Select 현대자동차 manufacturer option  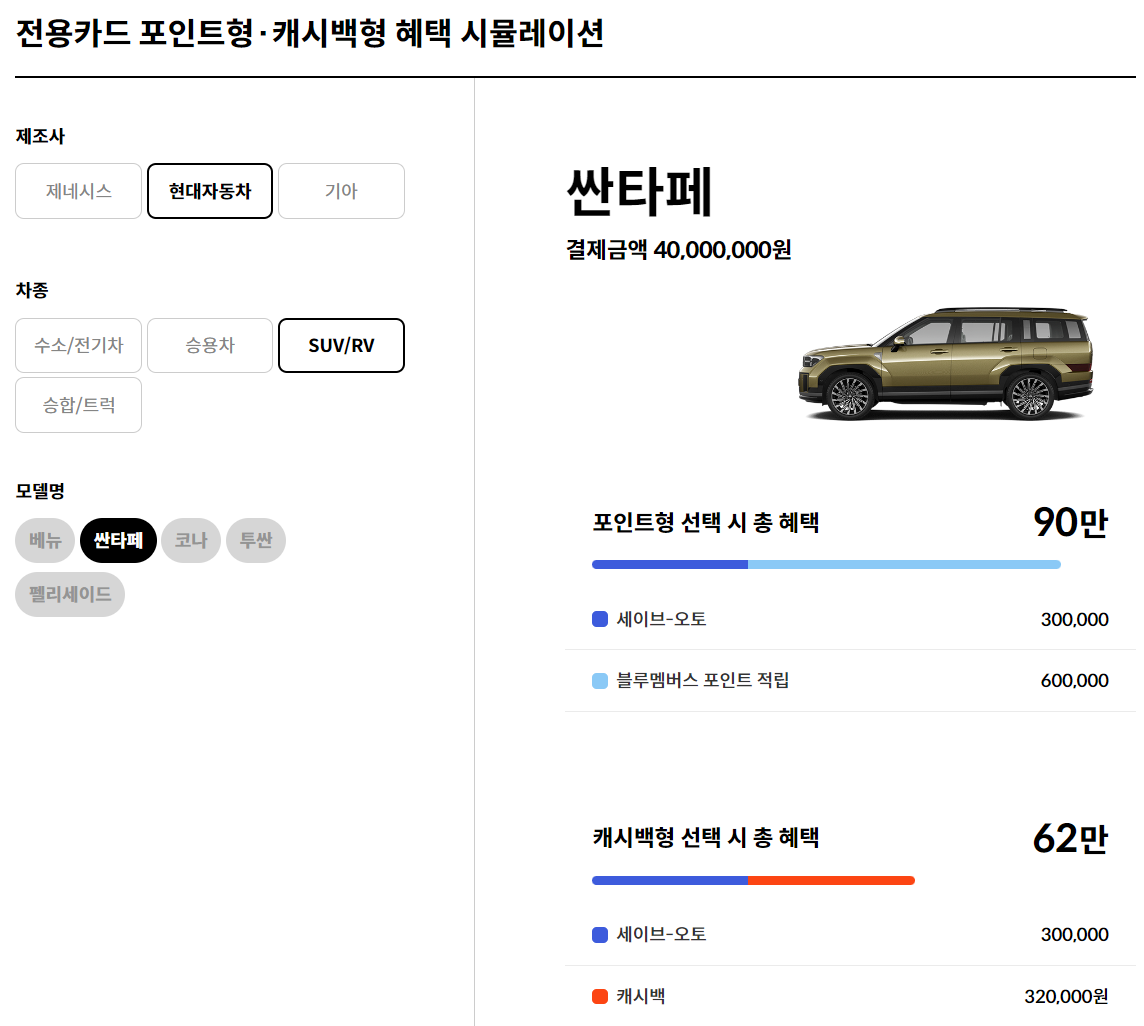(210, 191)
